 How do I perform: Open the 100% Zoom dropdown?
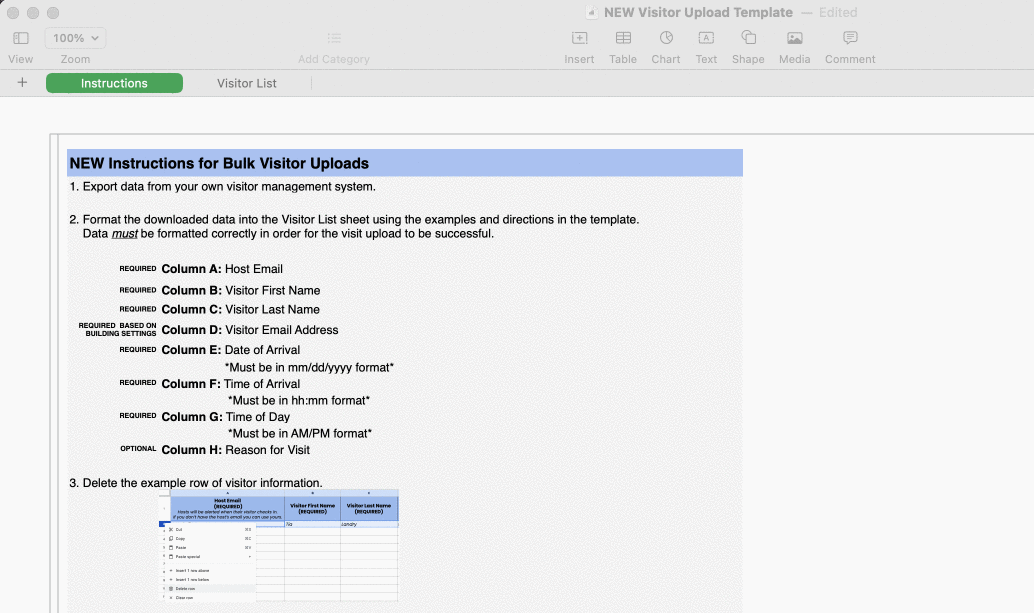point(75,38)
